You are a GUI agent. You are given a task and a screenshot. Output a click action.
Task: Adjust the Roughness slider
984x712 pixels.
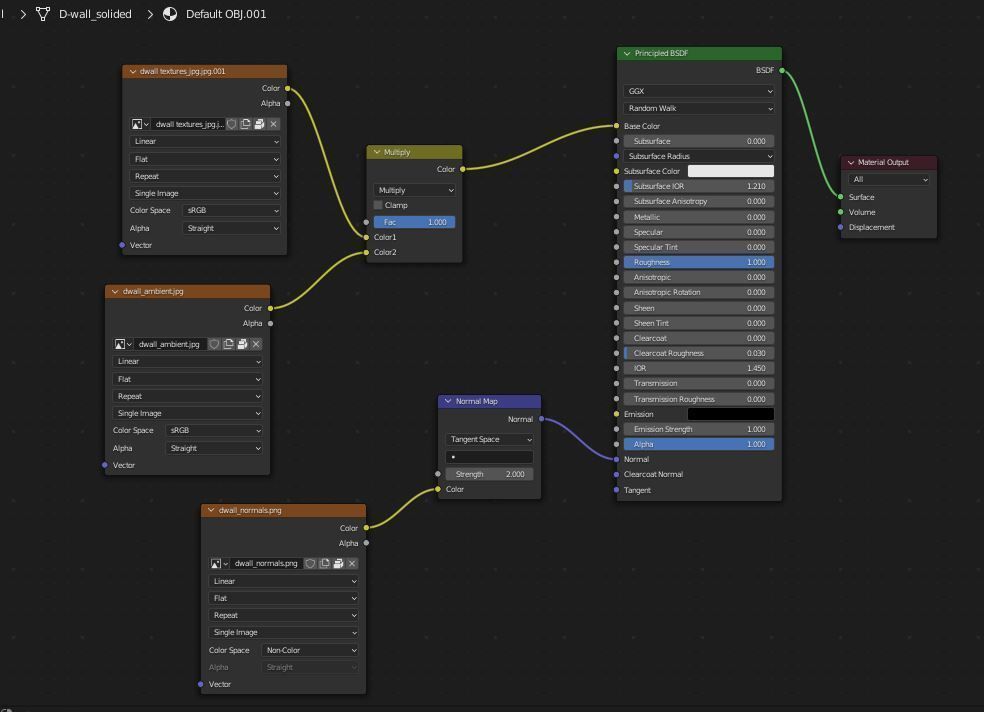coord(699,262)
